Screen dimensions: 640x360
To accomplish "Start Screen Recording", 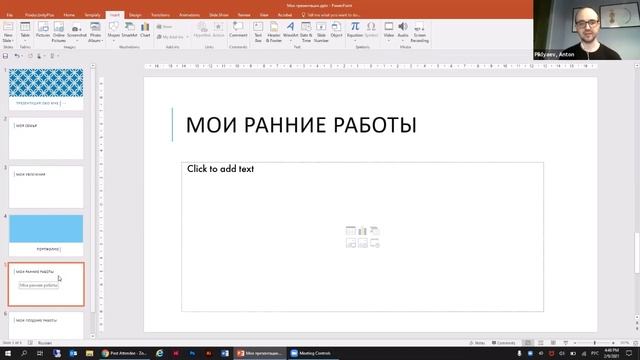I will pos(420,32).
